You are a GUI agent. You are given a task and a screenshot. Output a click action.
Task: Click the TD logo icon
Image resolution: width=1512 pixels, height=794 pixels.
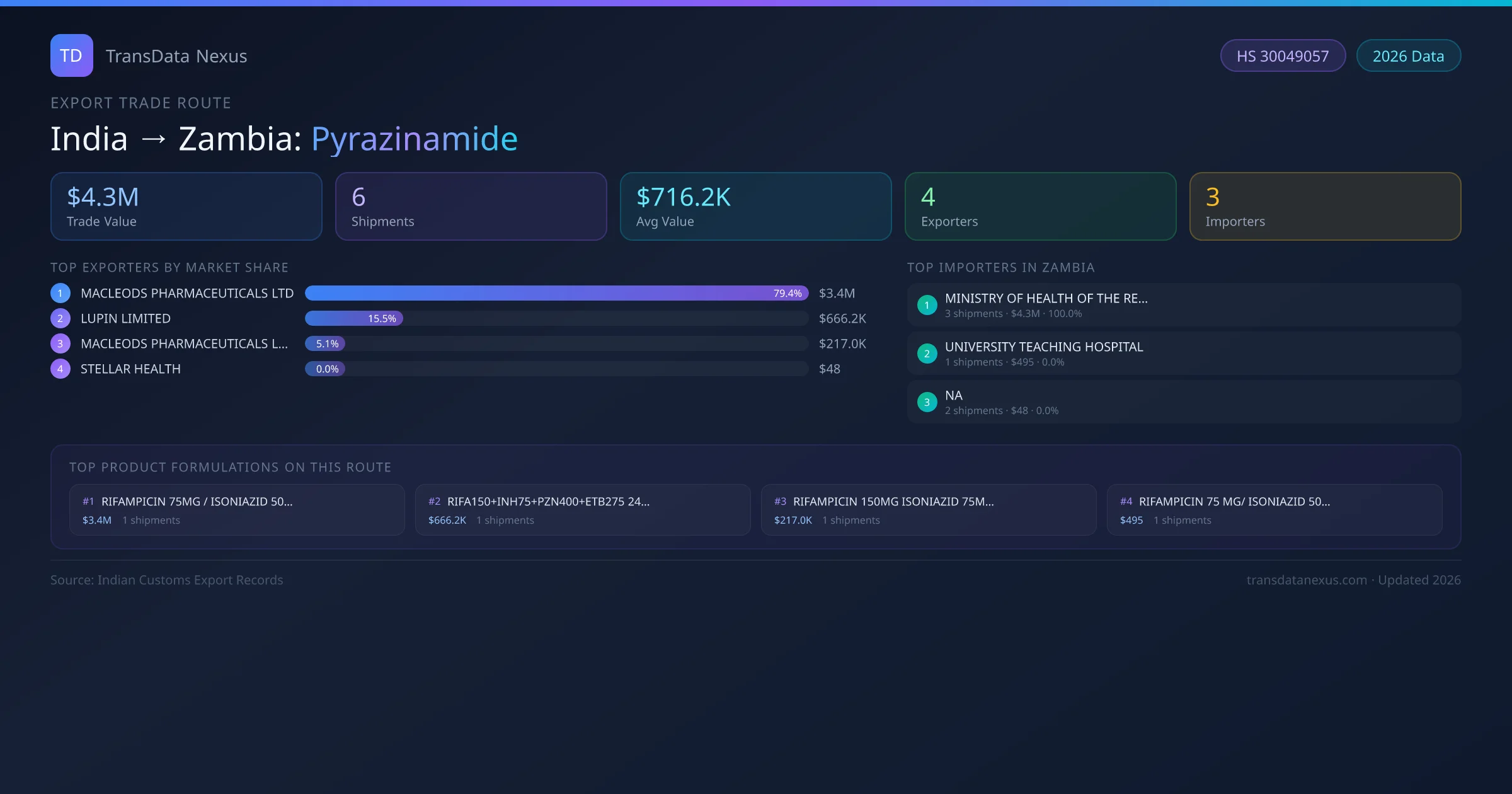tap(71, 55)
